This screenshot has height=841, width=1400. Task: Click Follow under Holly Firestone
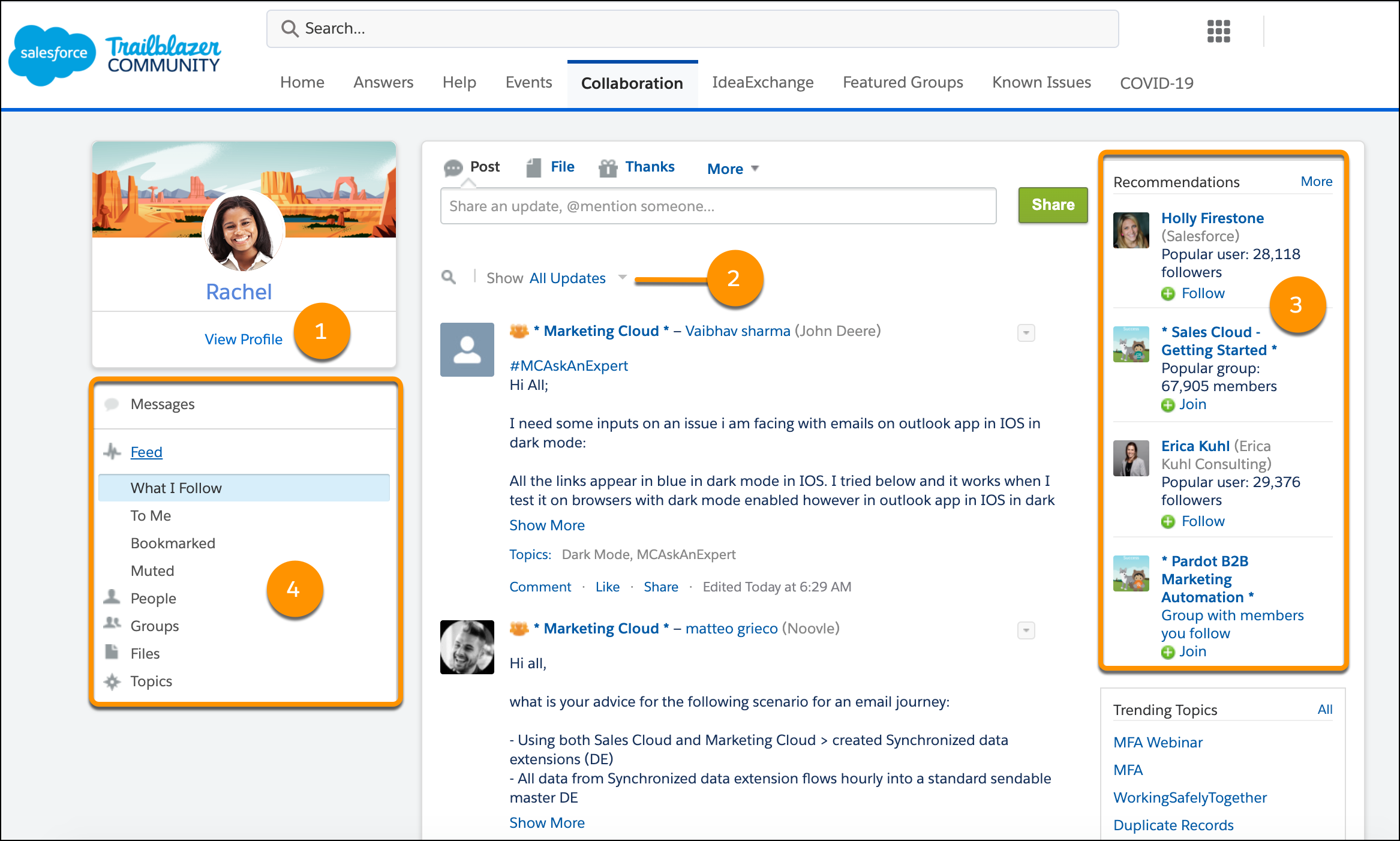(1203, 293)
